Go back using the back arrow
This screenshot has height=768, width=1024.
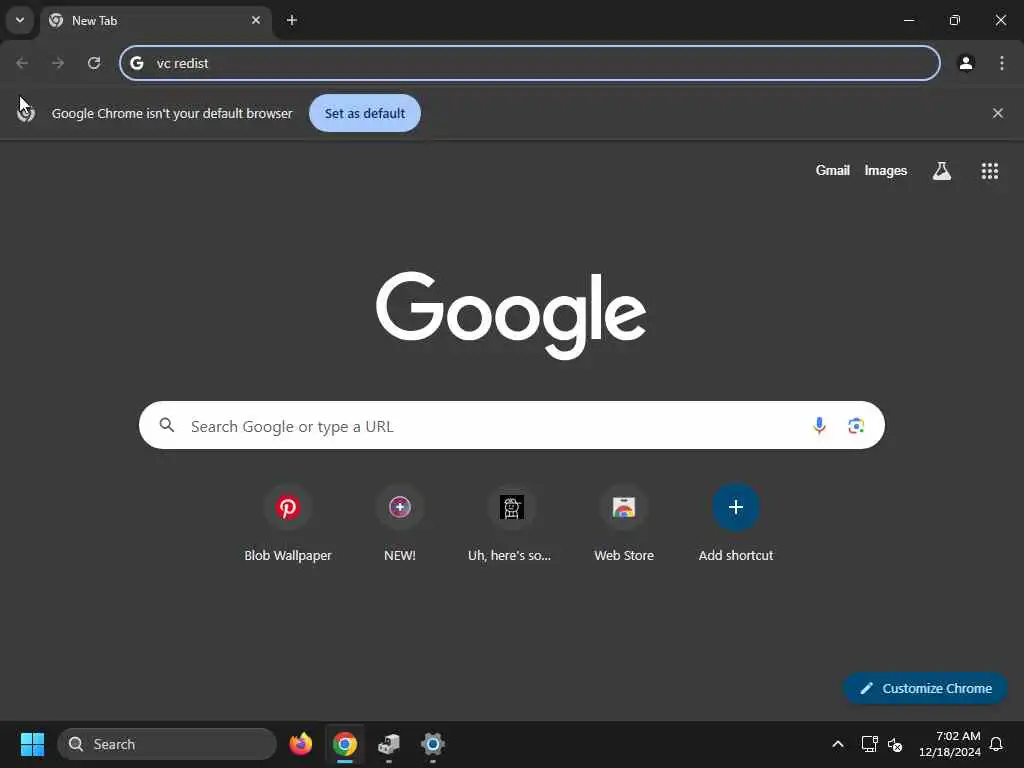pos(22,63)
